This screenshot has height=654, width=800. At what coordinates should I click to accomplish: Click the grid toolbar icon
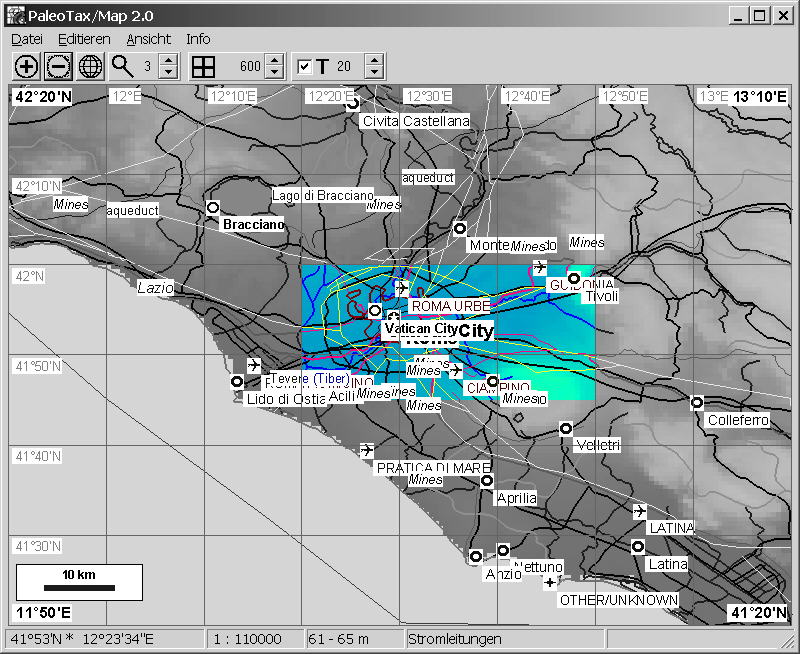[x=203, y=67]
